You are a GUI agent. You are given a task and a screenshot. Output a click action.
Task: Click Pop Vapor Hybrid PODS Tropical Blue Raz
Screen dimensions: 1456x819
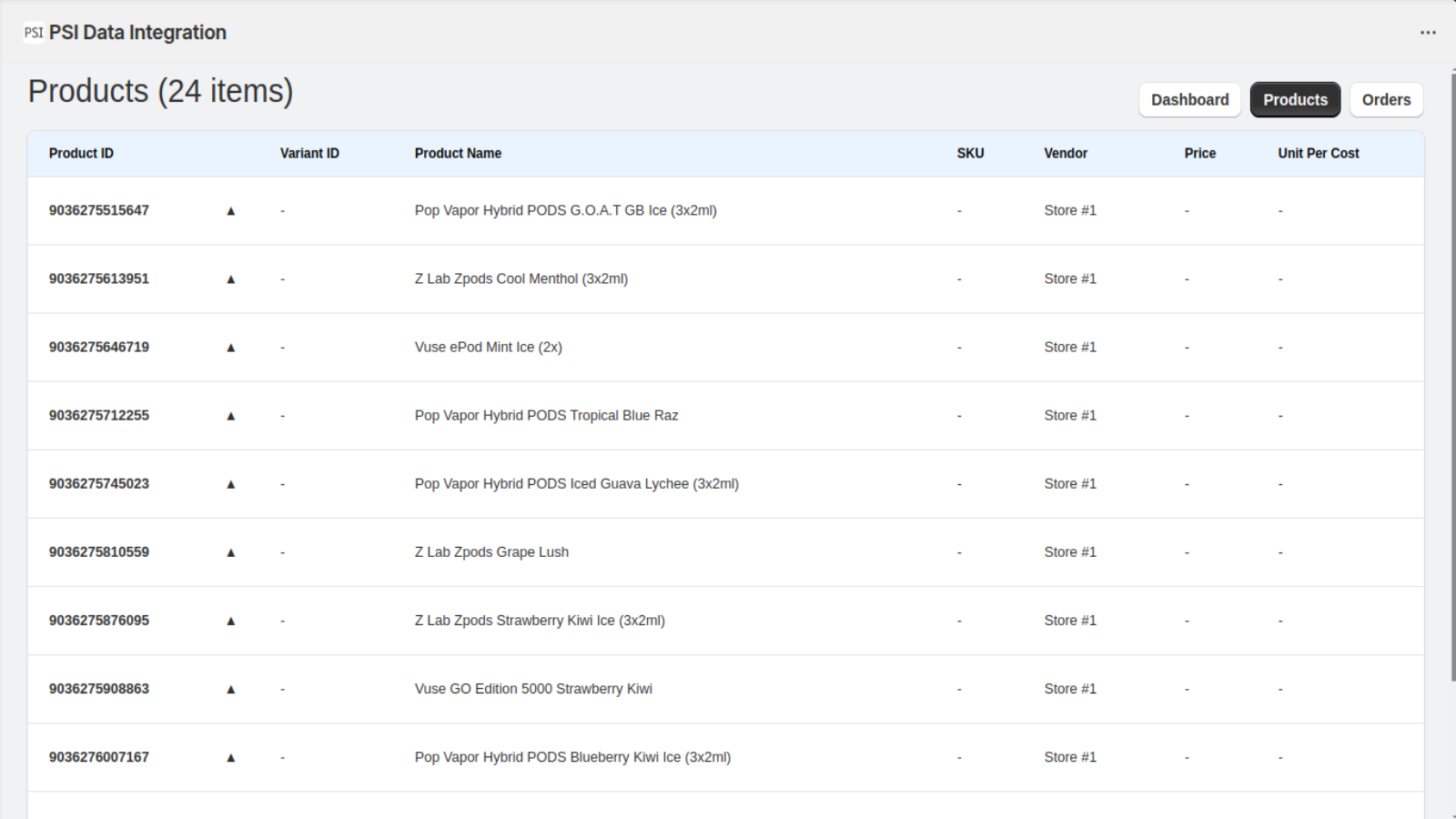click(x=546, y=416)
